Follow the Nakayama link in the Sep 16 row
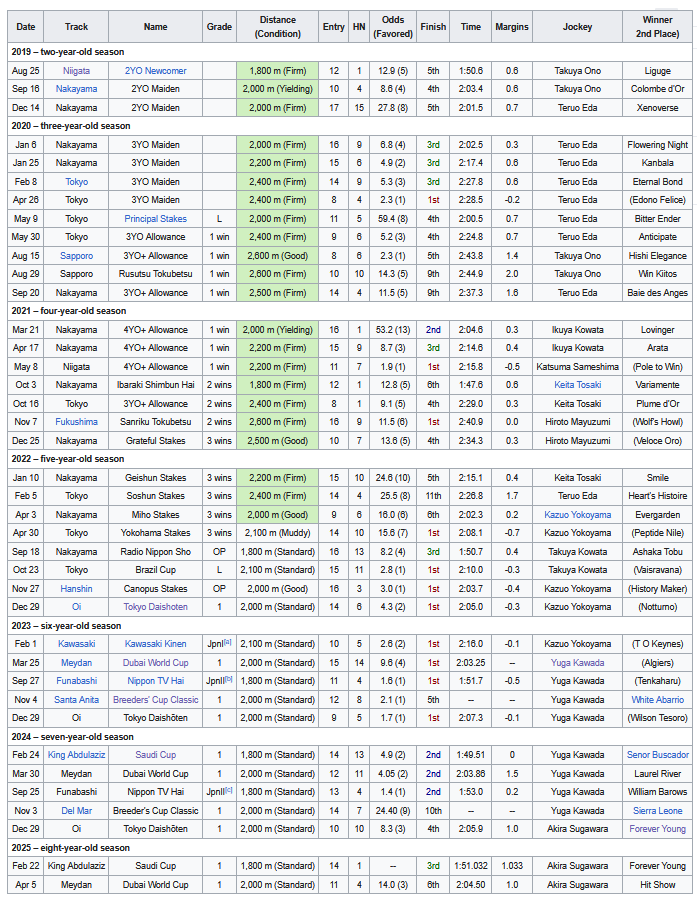Image resolution: width=697 pixels, height=898 pixels. click(76, 89)
